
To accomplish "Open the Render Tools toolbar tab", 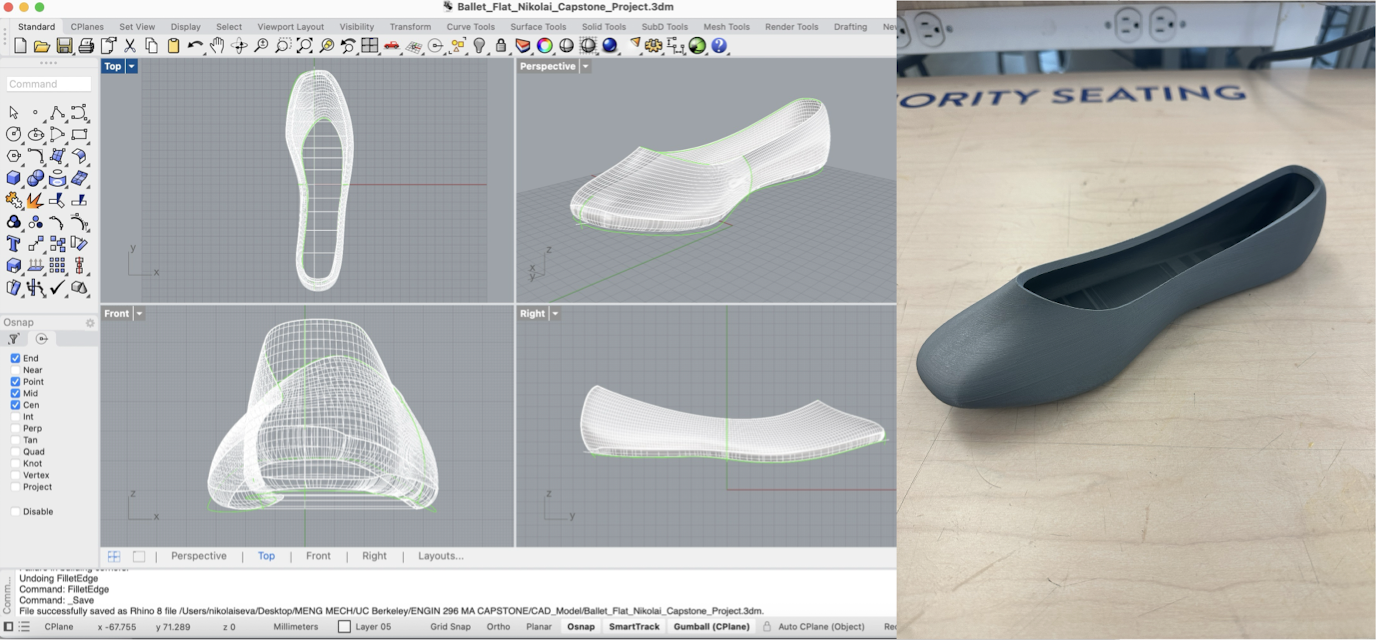I will (791, 27).
